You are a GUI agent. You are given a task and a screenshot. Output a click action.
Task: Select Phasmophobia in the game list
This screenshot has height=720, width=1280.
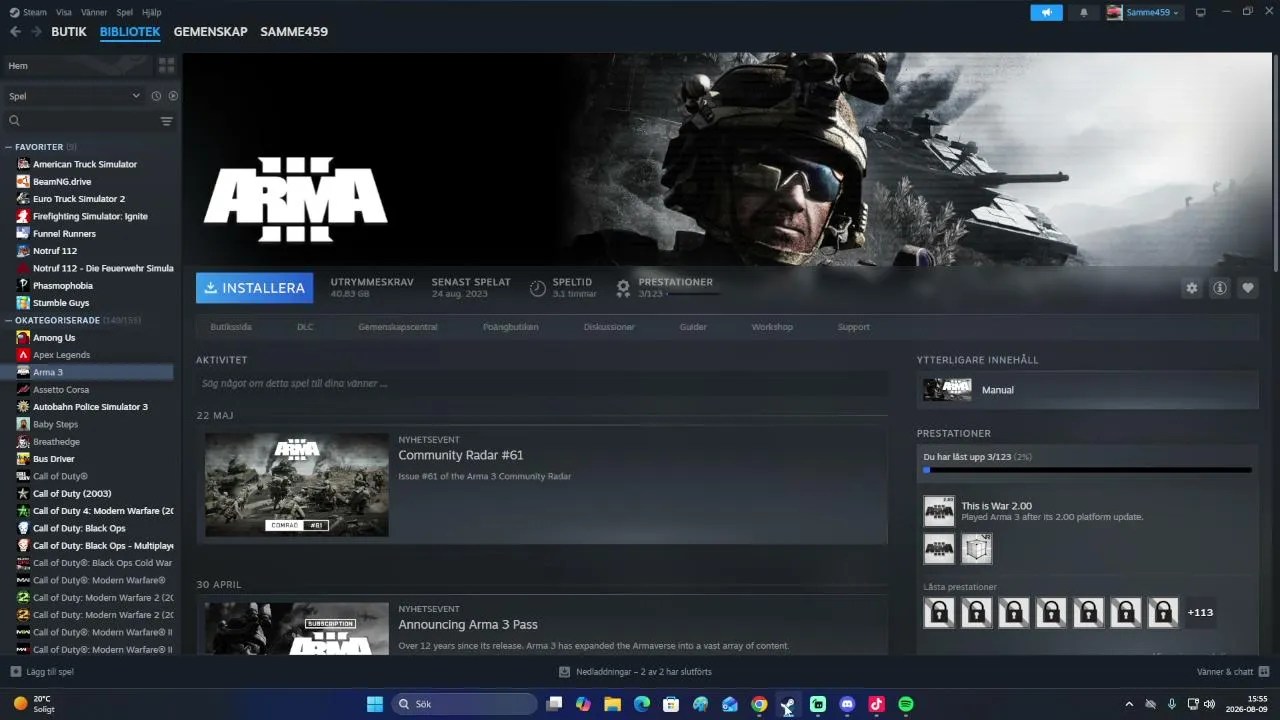click(63, 286)
